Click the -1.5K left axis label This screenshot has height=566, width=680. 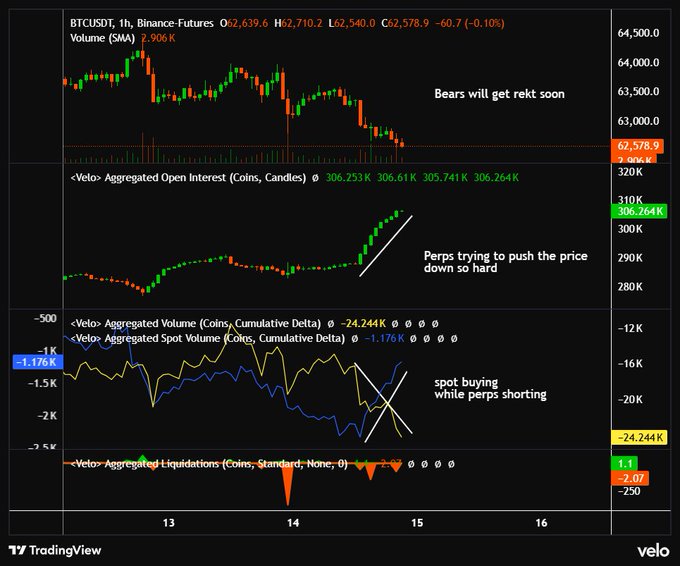click(42, 383)
